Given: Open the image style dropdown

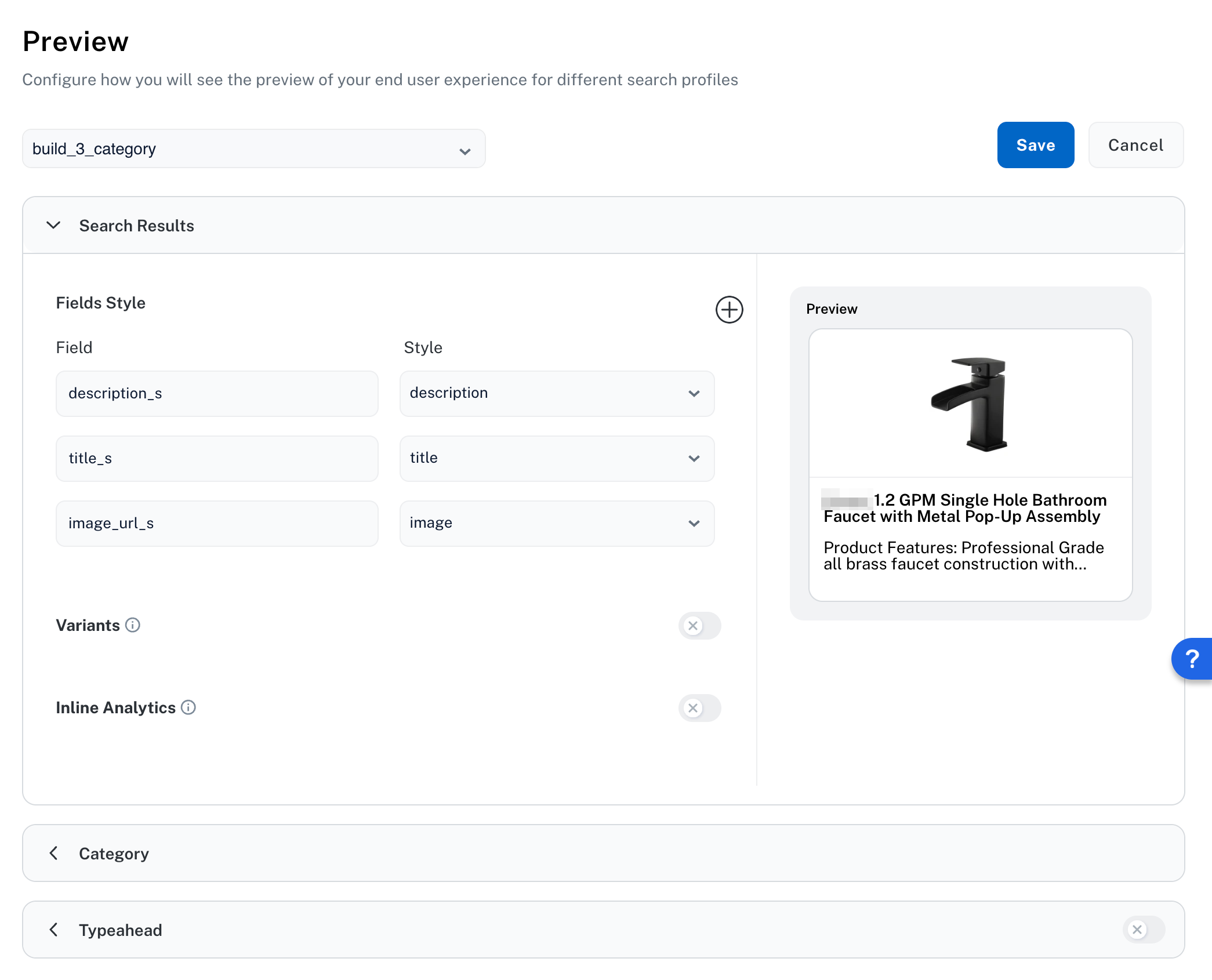Looking at the screenshot, I should tap(694, 524).
